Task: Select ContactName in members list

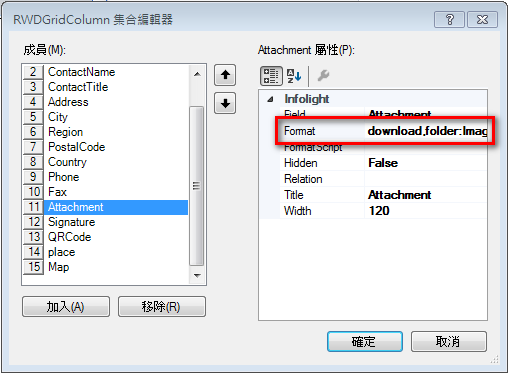Action: point(105,72)
